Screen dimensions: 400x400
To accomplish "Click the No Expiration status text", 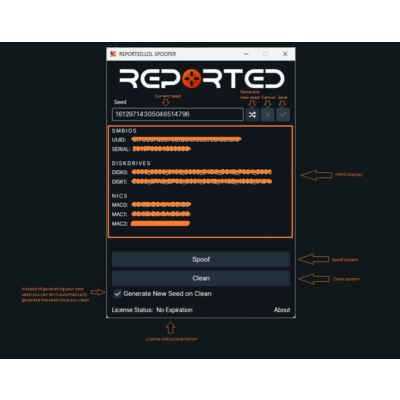I will 174,310.
